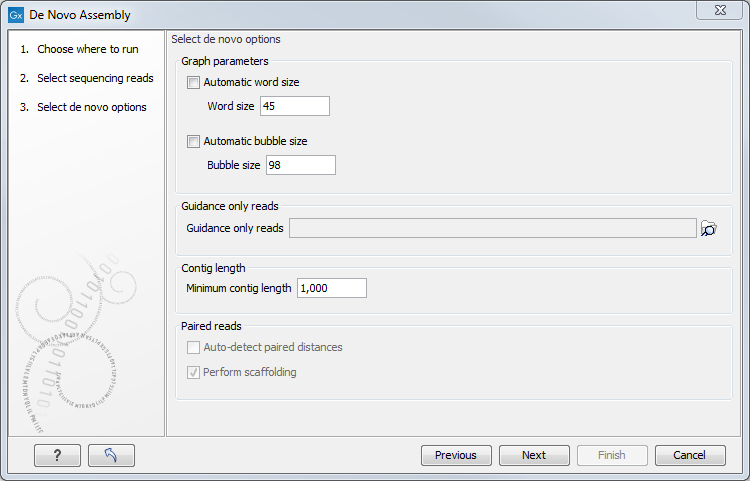Go back with the Previous button
Screen dimensions: 750x481
456,455
